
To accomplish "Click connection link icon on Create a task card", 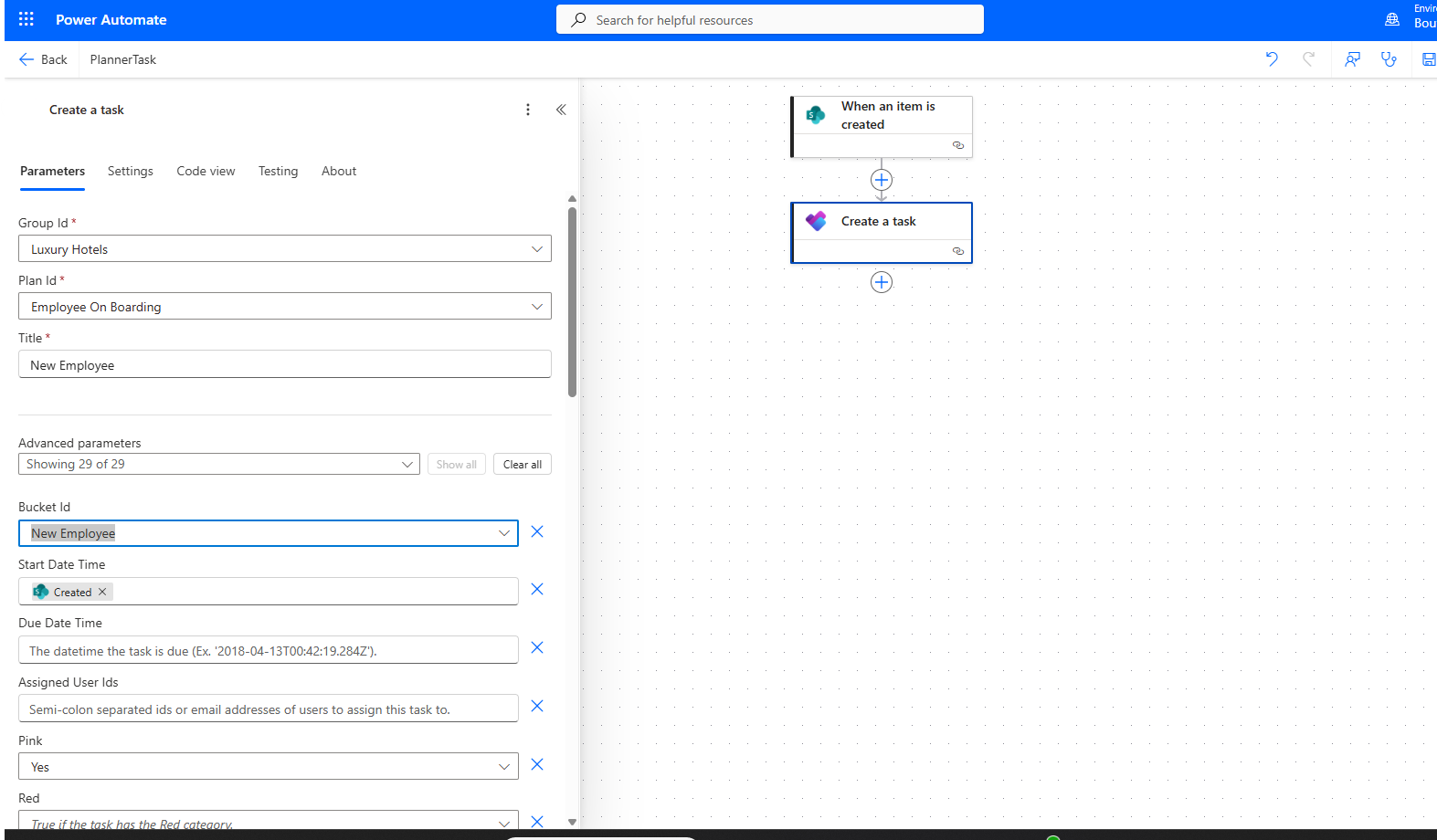I will 958,251.
